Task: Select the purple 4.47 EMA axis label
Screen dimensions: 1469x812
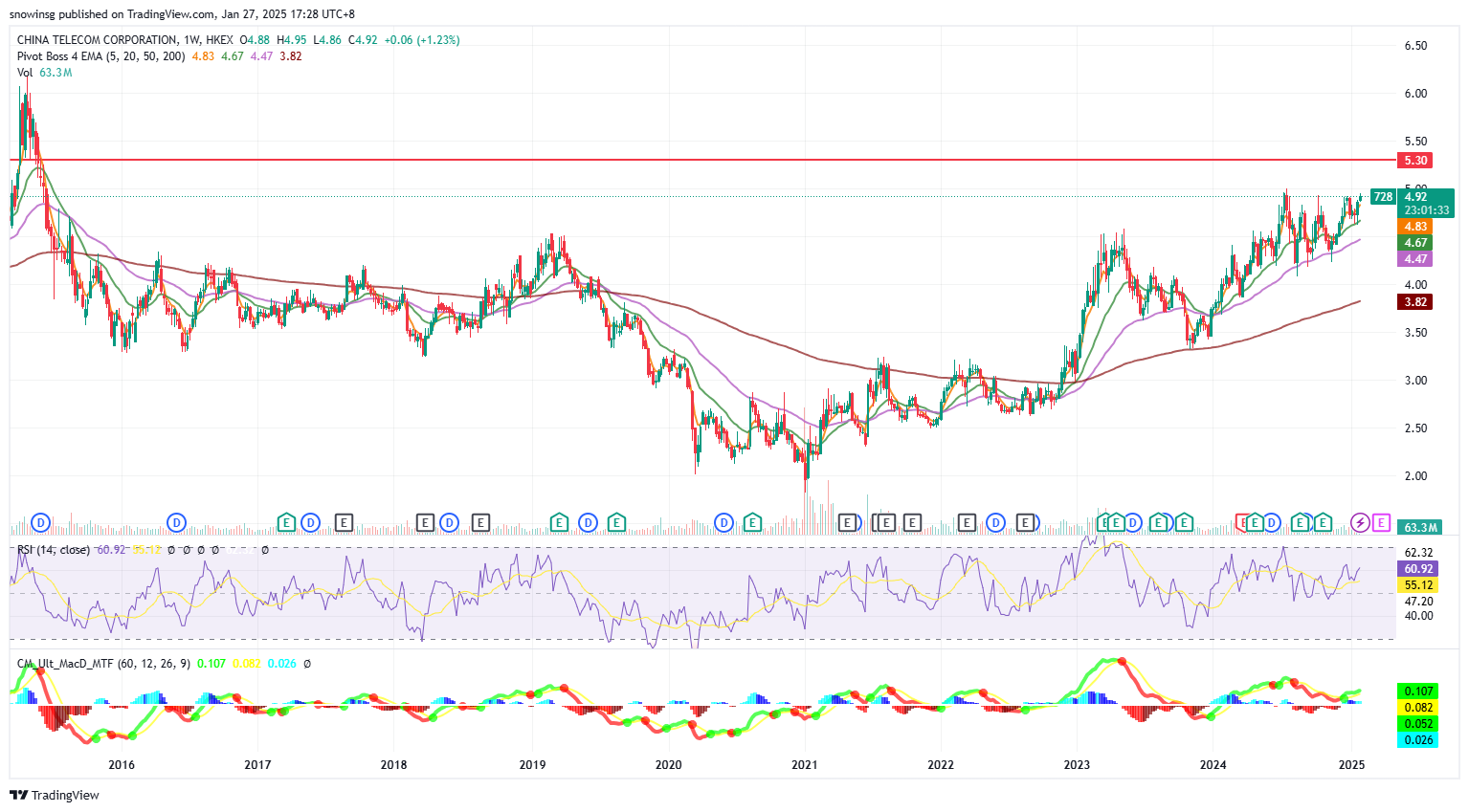Action: 1415,259
